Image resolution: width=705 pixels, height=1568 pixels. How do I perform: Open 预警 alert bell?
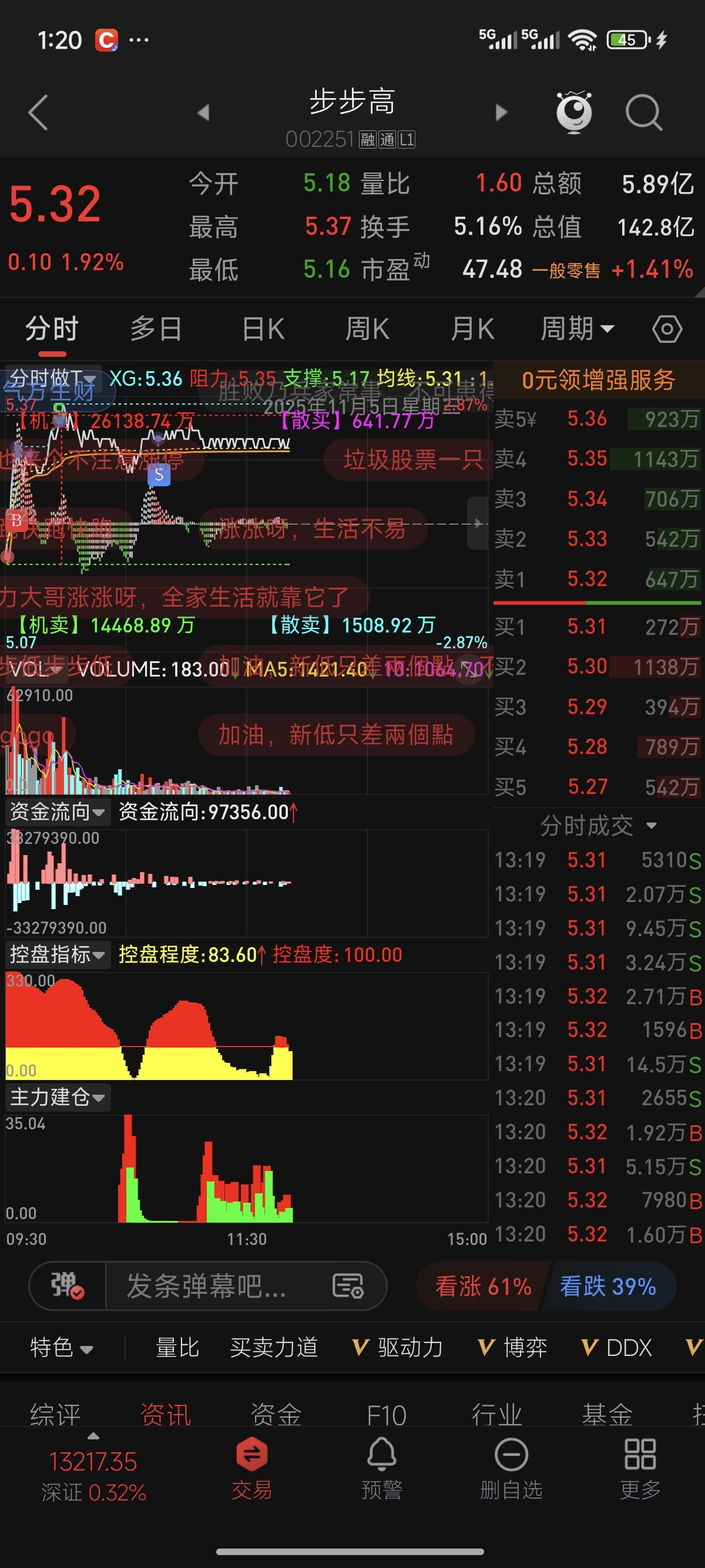tap(382, 1468)
